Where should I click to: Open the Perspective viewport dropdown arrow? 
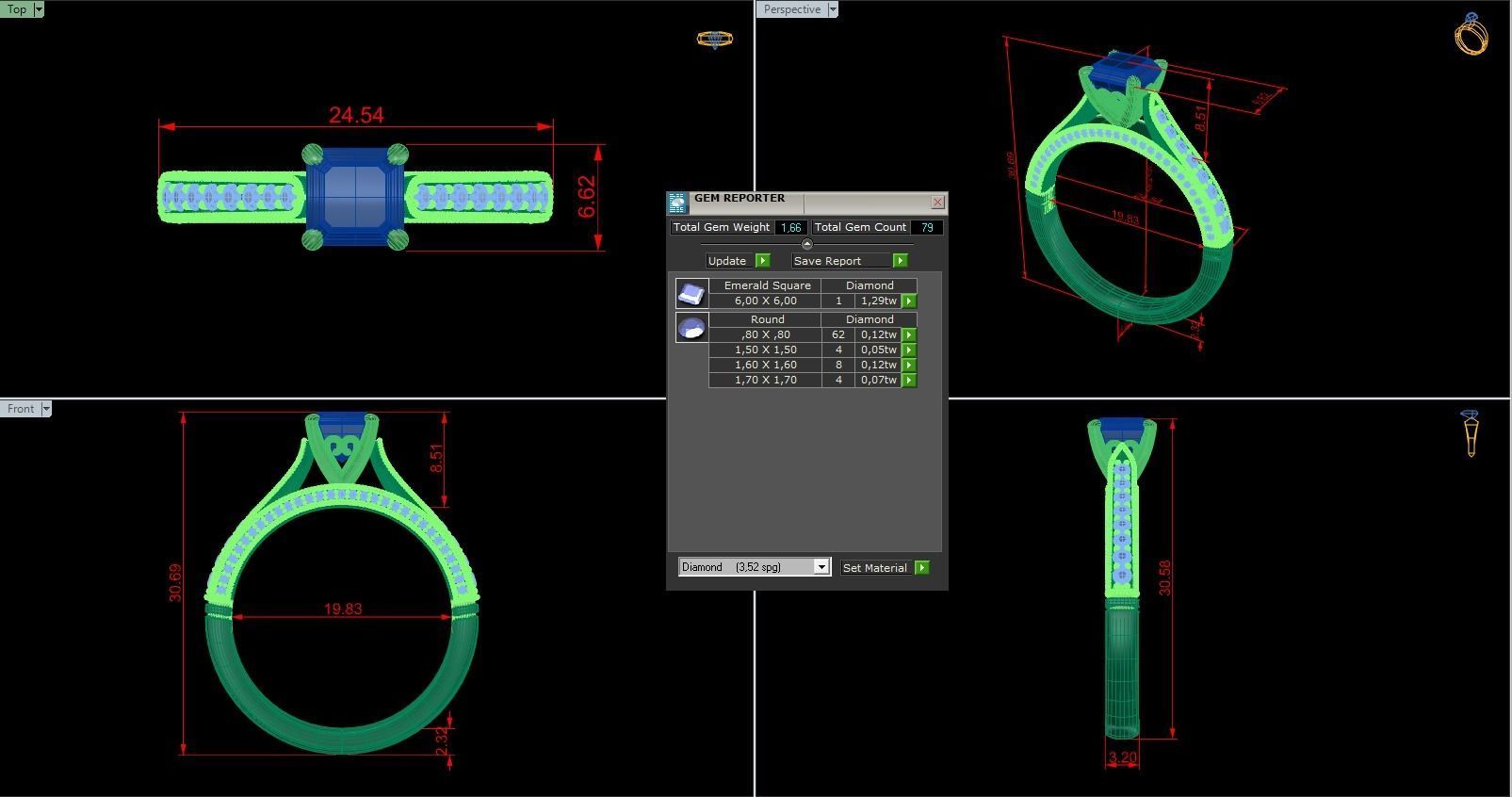832,9
